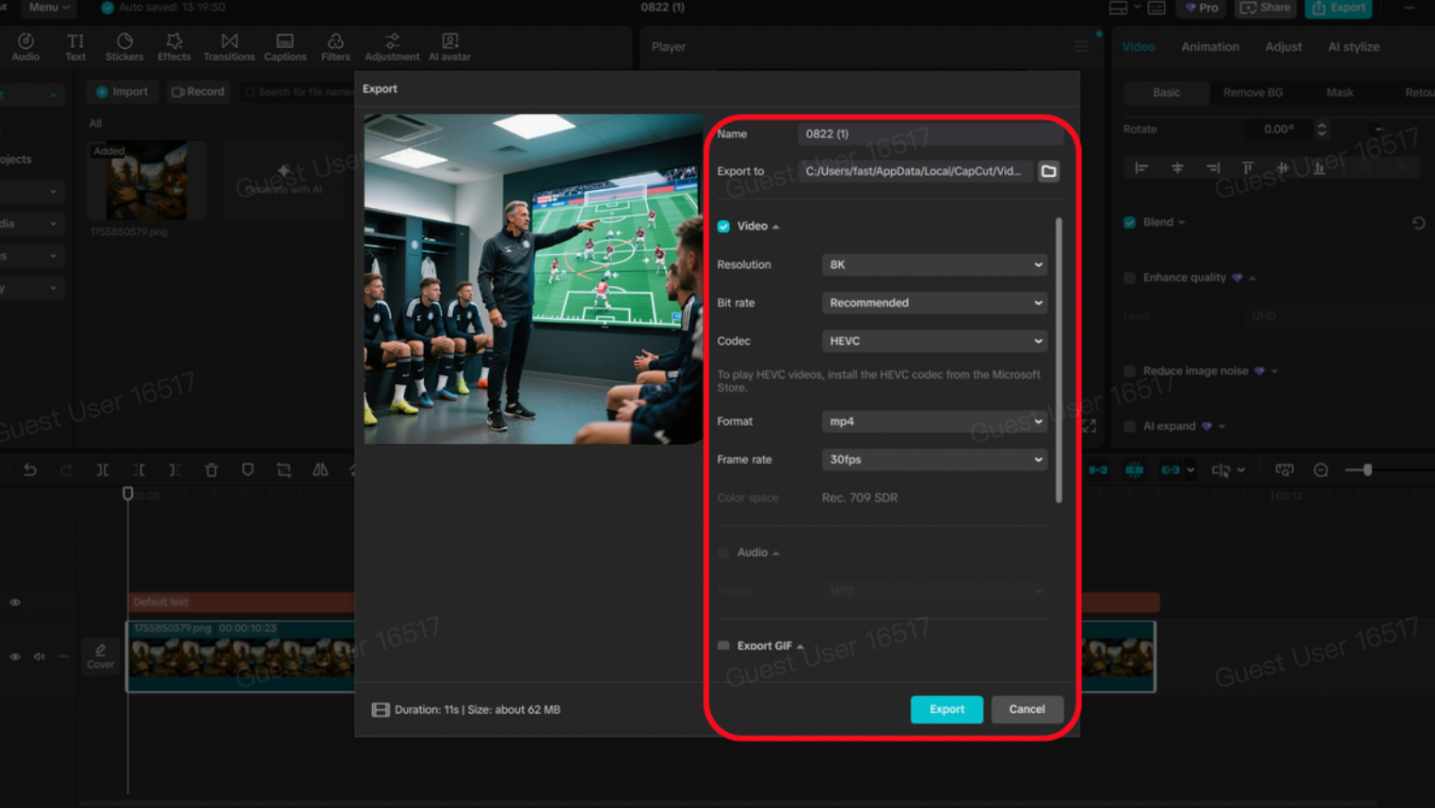Screen dimensions: 1435x809
Task: Open the AI avatar tool
Action: 449,46
